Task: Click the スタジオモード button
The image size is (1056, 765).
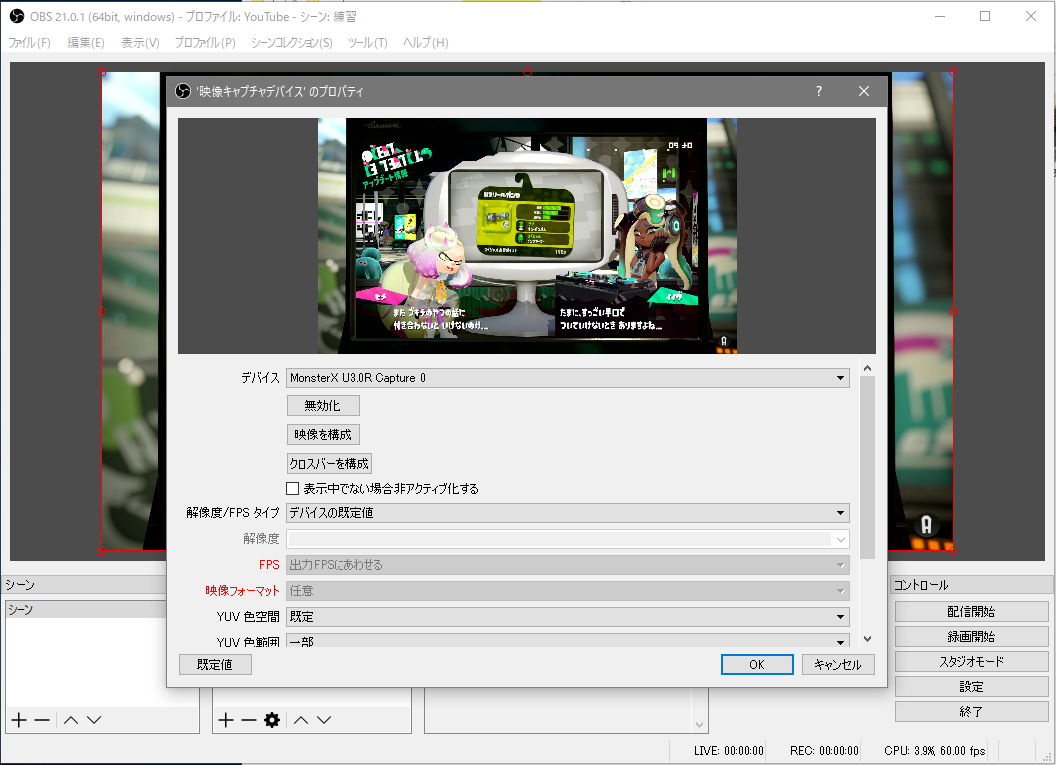Action: coord(971,661)
